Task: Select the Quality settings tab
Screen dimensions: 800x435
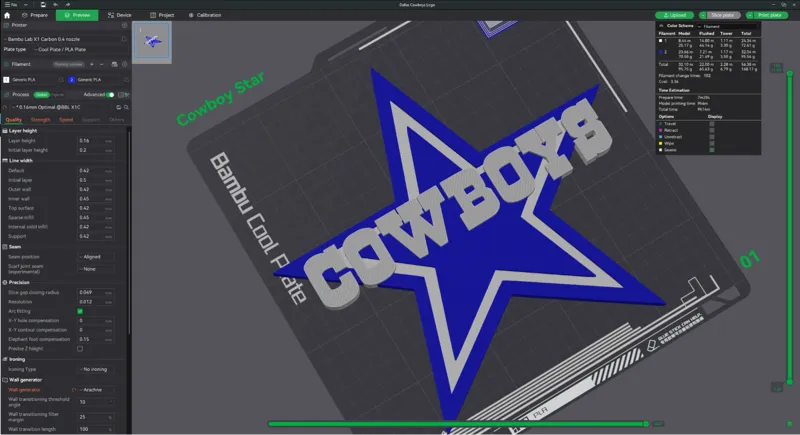Action: tap(14, 120)
